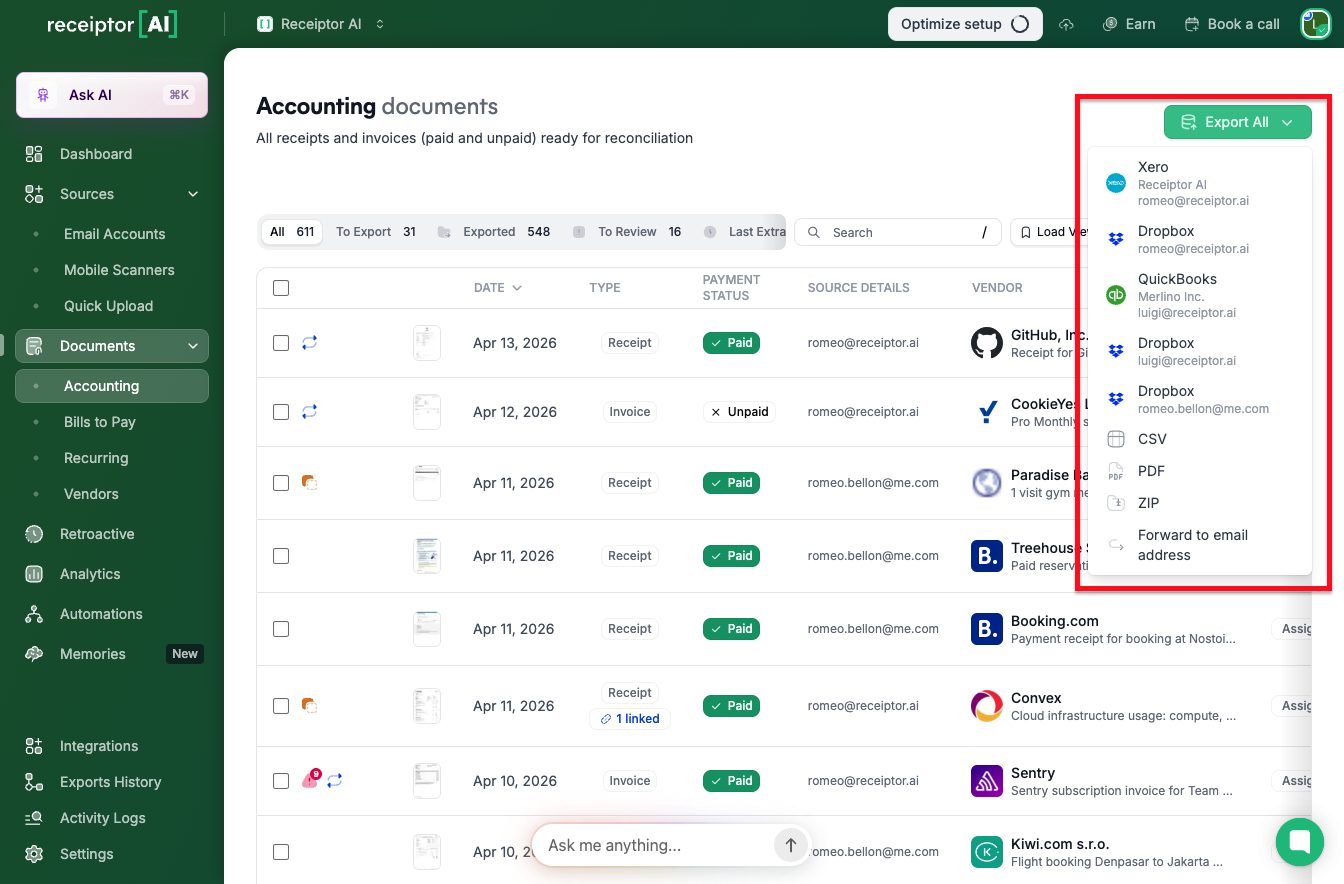Click the Activity Logs icon
The height and width of the screenshot is (884, 1344).
(34, 818)
